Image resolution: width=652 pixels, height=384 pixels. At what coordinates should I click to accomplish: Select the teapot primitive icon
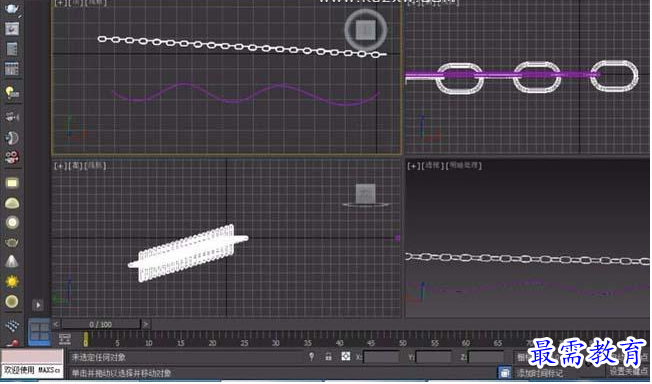(12, 243)
